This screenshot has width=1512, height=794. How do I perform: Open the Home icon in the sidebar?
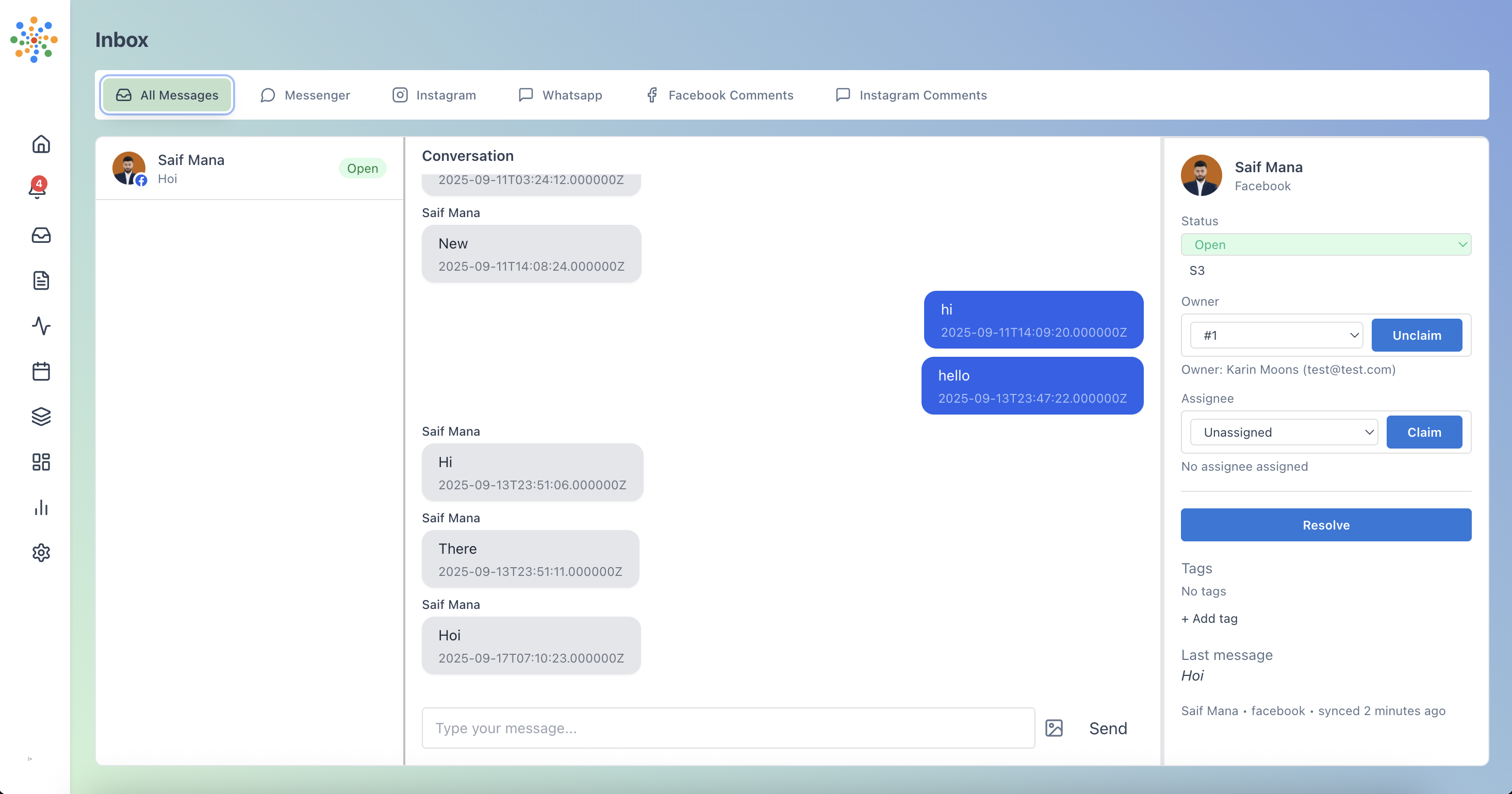41,144
